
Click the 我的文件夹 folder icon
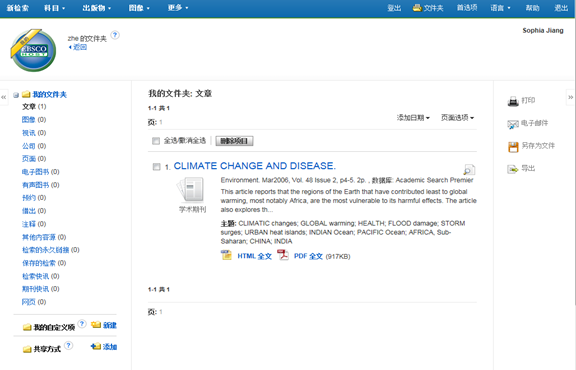(26, 95)
